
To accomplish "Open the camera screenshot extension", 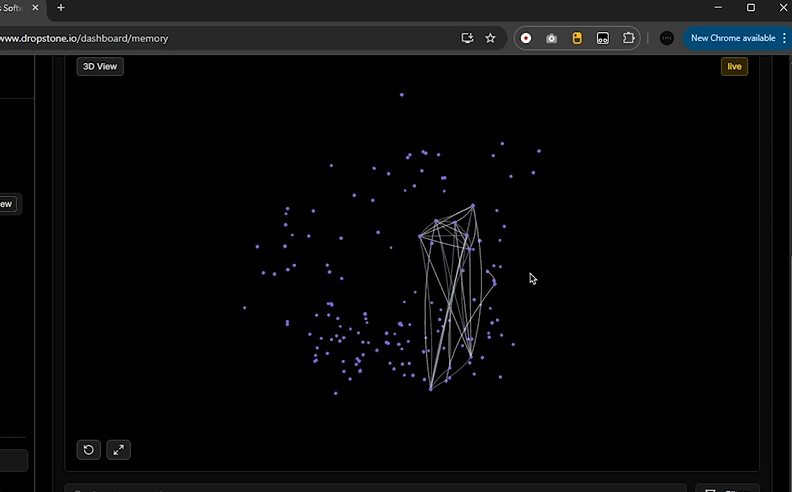I will coord(552,38).
